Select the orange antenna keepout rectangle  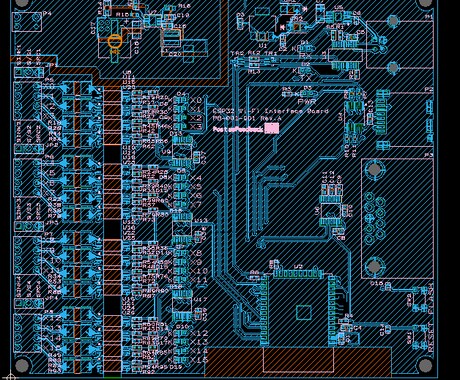[x=298, y=362]
